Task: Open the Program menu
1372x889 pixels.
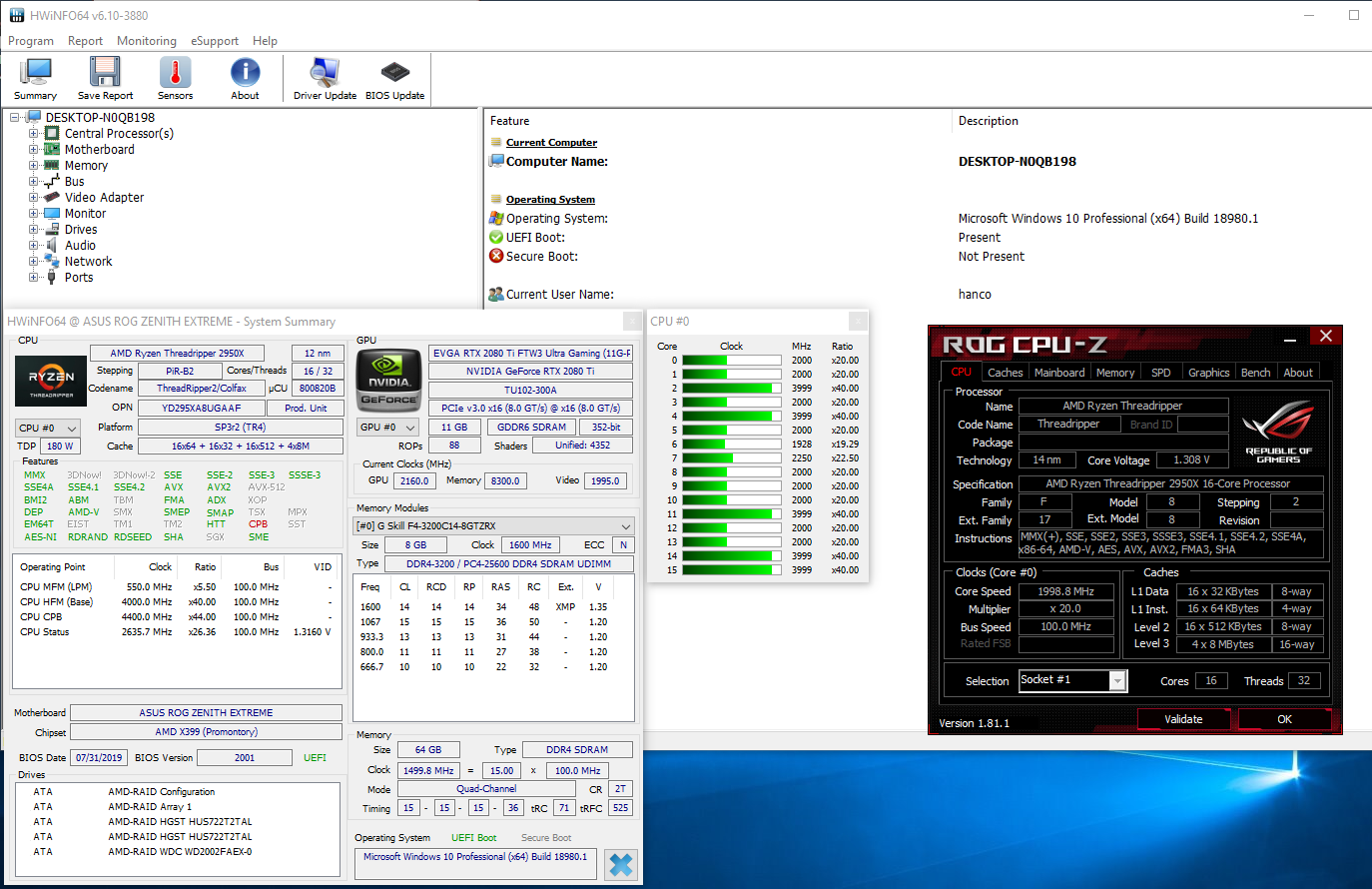Action: pyautogui.click(x=31, y=41)
